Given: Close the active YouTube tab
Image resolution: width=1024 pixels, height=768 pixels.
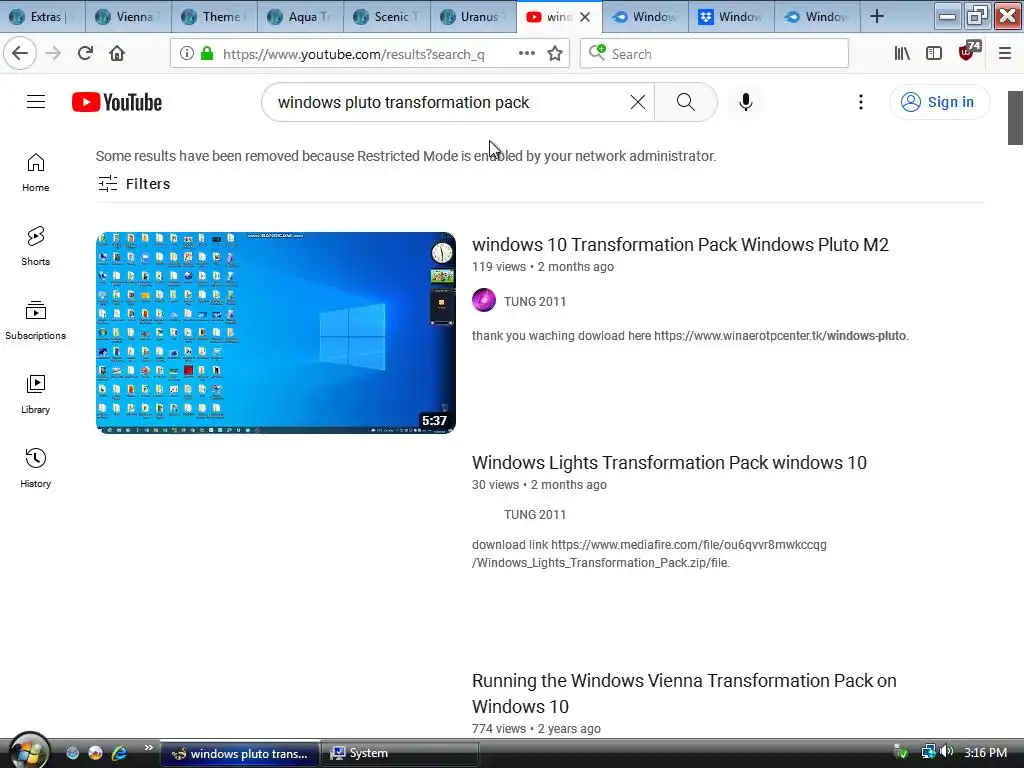Looking at the screenshot, I should 585,17.
